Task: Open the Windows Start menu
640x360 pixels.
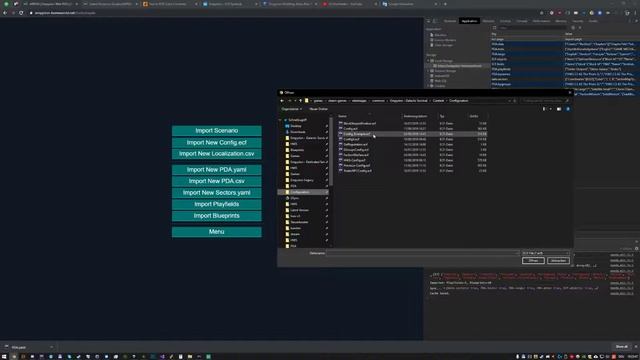Action: coord(4,357)
